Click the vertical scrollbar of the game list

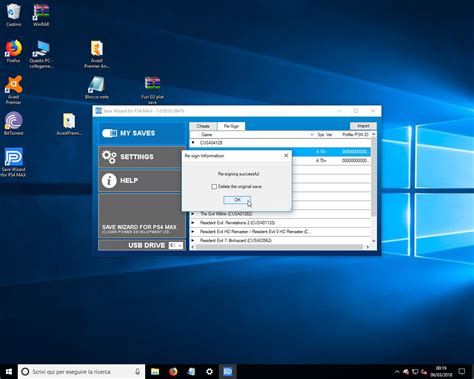click(x=374, y=177)
